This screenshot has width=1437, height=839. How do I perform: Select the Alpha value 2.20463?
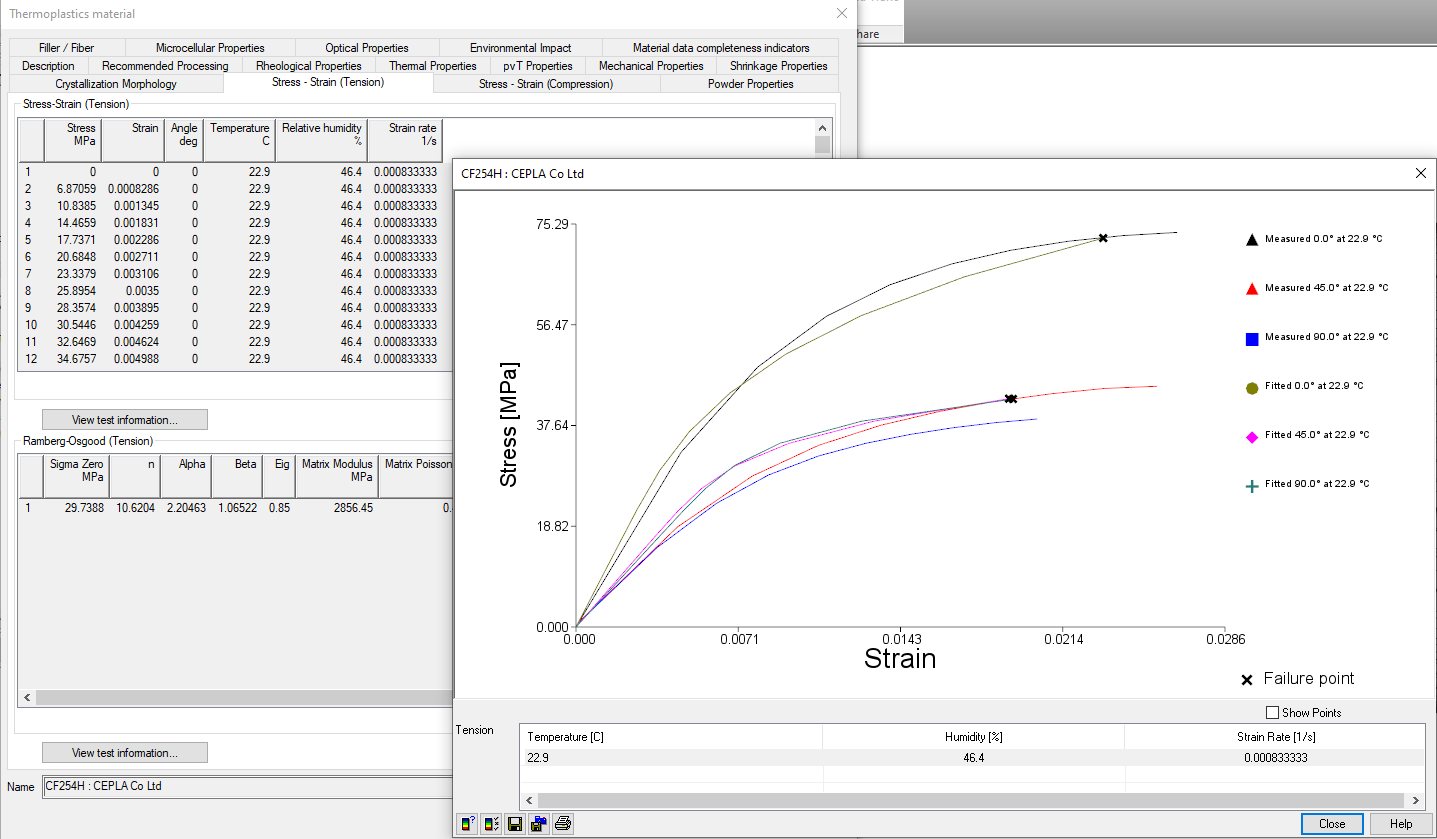pos(186,508)
